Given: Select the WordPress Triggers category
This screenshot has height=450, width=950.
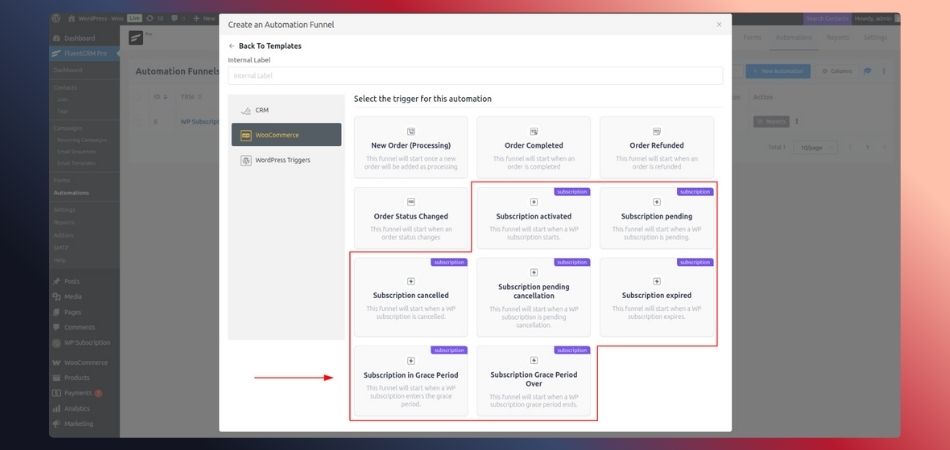Looking at the screenshot, I should pyautogui.click(x=286, y=160).
